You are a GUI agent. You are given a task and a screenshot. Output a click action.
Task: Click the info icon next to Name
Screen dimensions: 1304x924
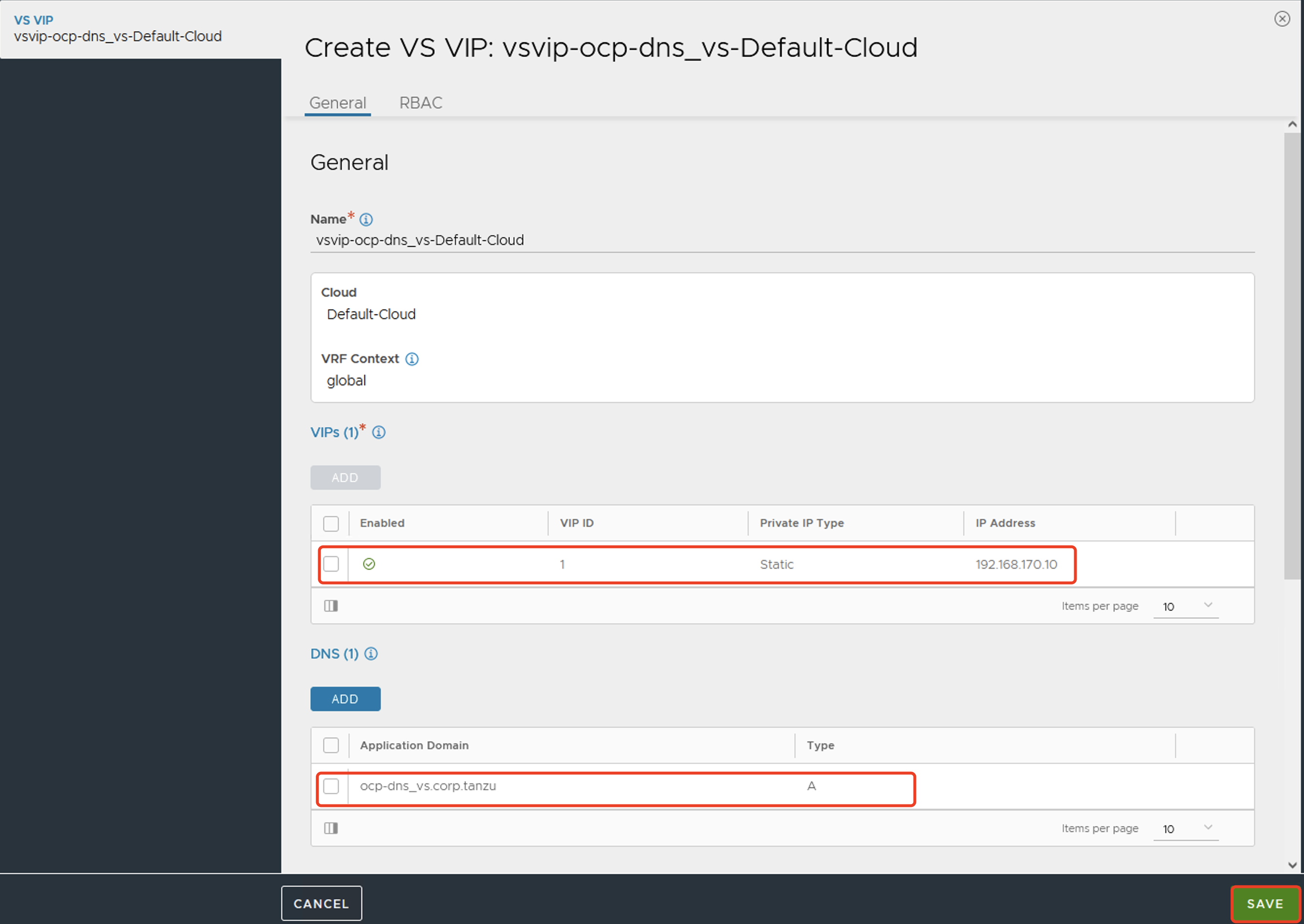pyautogui.click(x=366, y=220)
